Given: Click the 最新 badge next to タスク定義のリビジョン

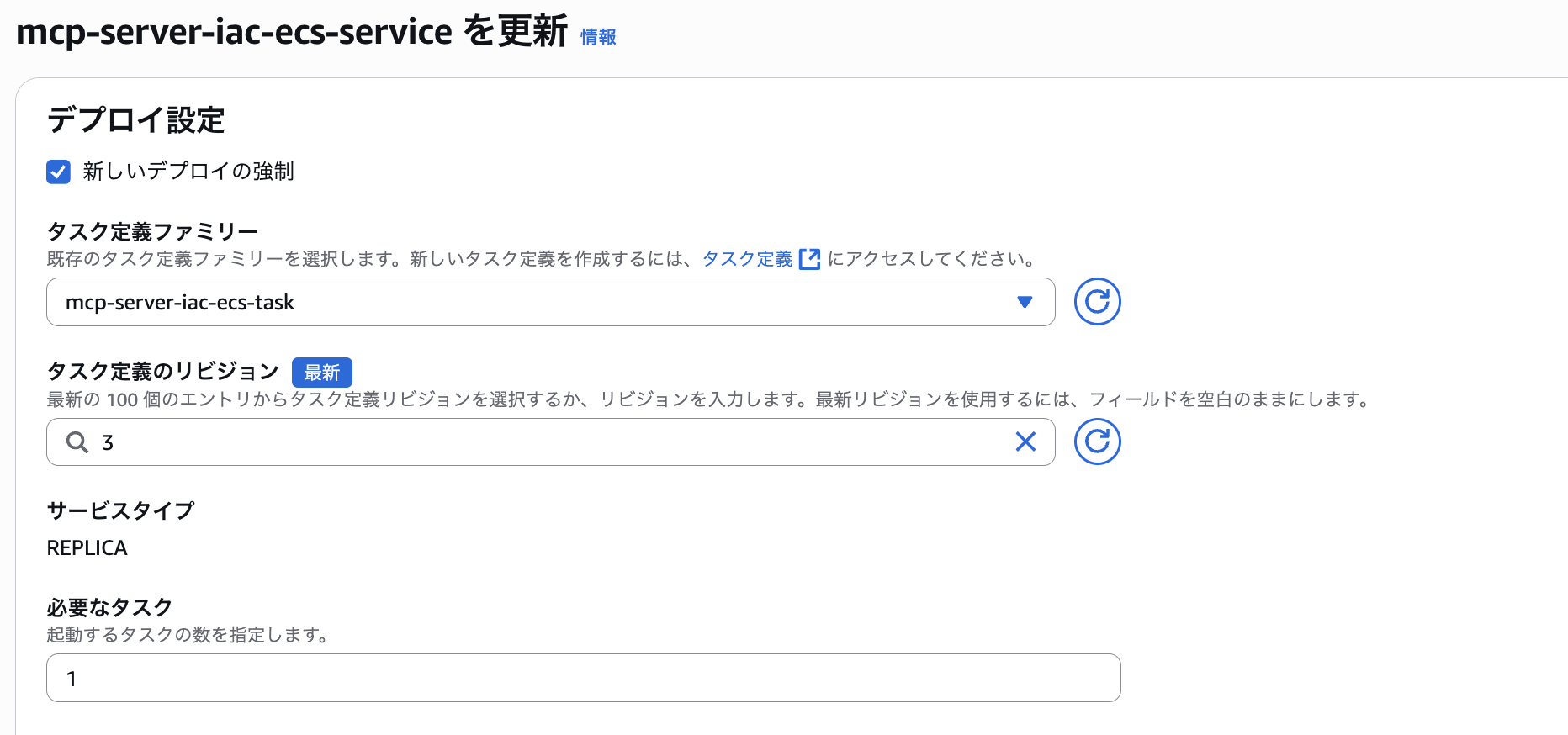Looking at the screenshot, I should click(x=322, y=373).
